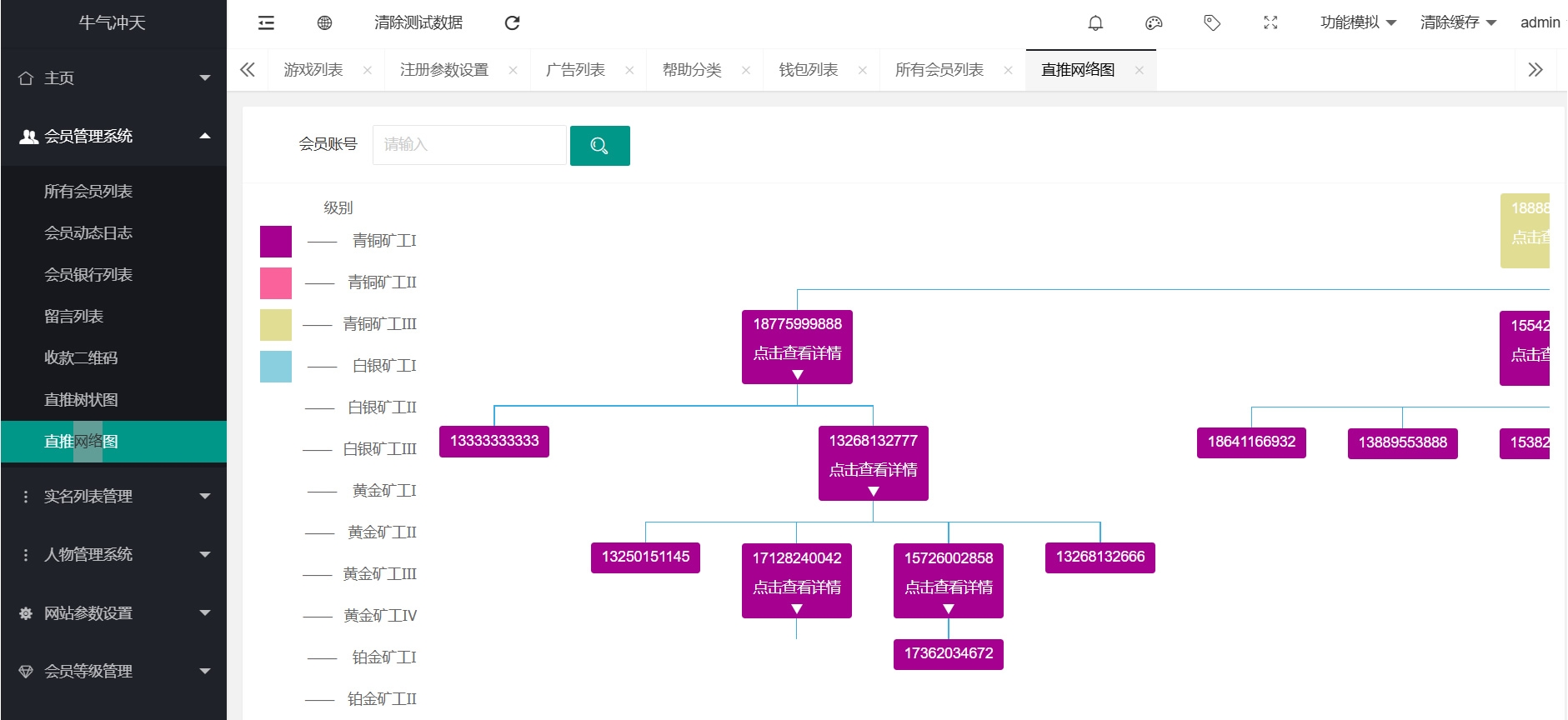The image size is (1568, 720).
Task: Switch to the 钱包列表 tab
Action: [808, 70]
